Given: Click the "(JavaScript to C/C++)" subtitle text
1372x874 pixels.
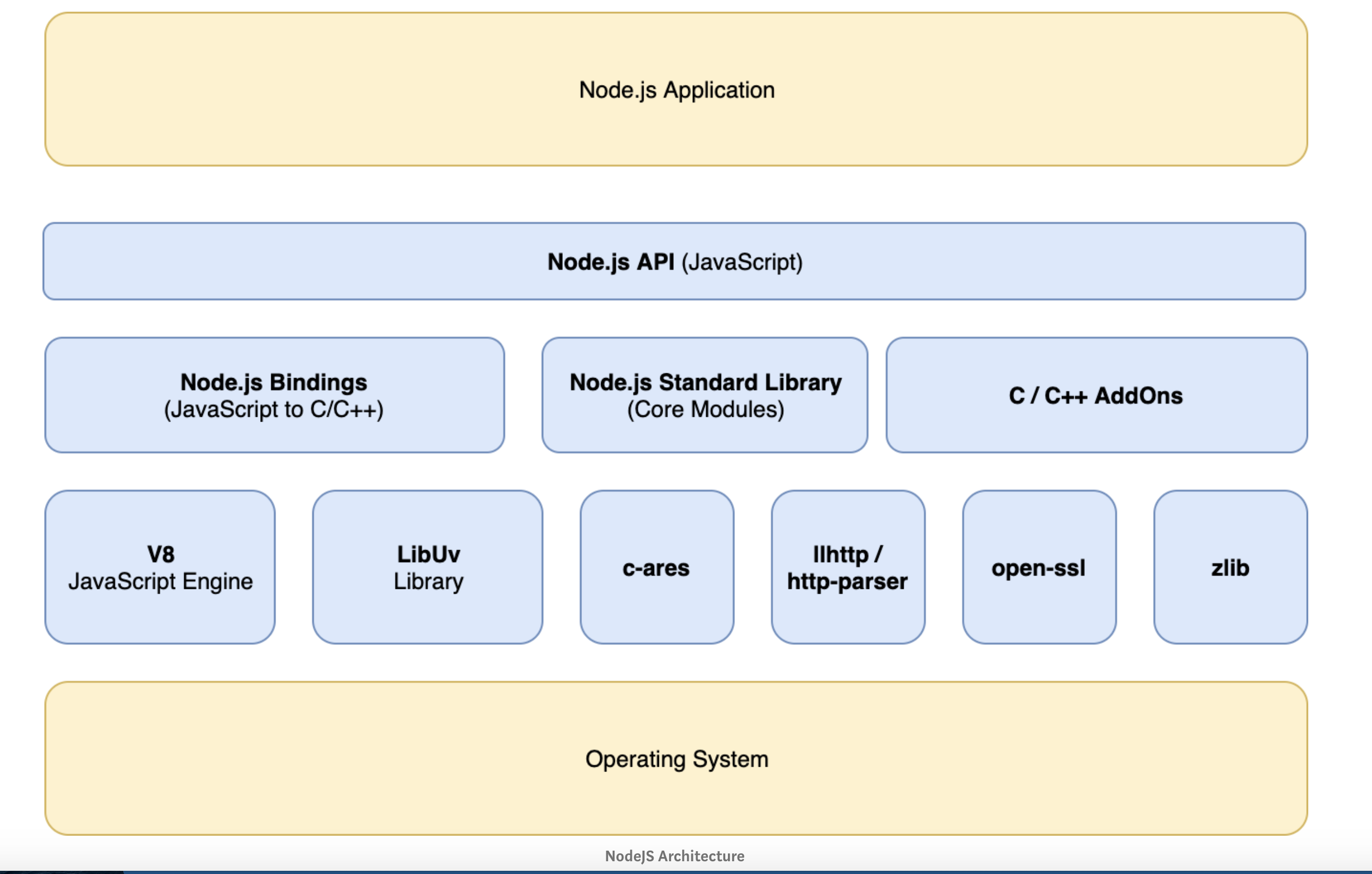Looking at the screenshot, I should 274,409.
